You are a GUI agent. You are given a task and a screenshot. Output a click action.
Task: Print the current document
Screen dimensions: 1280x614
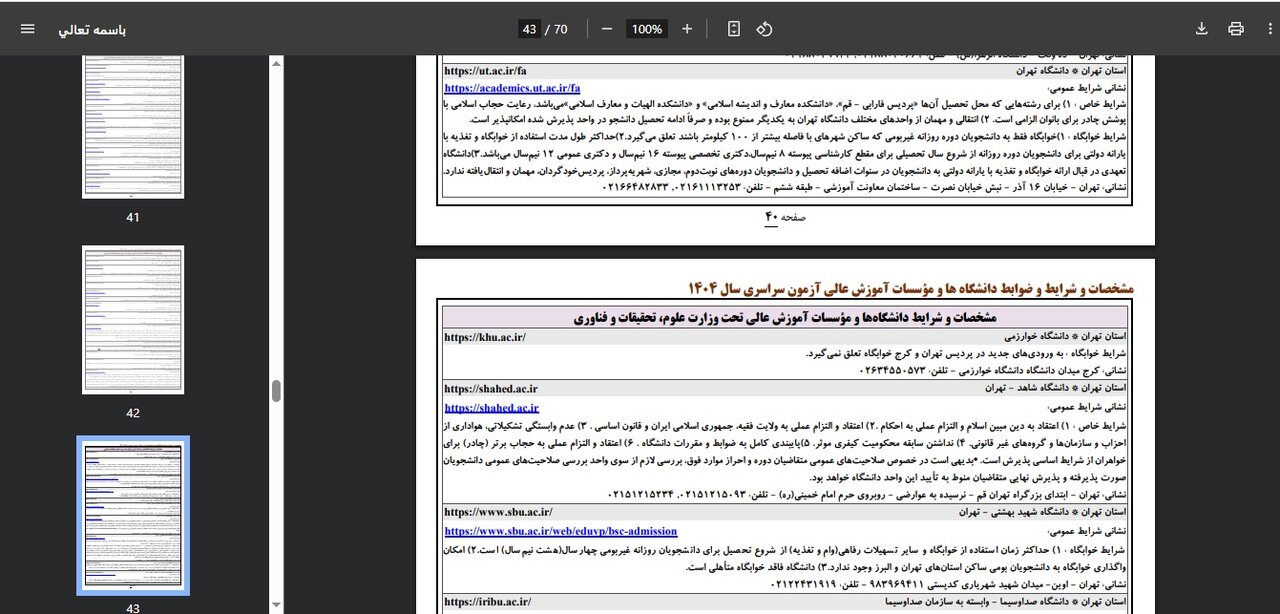click(1236, 28)
